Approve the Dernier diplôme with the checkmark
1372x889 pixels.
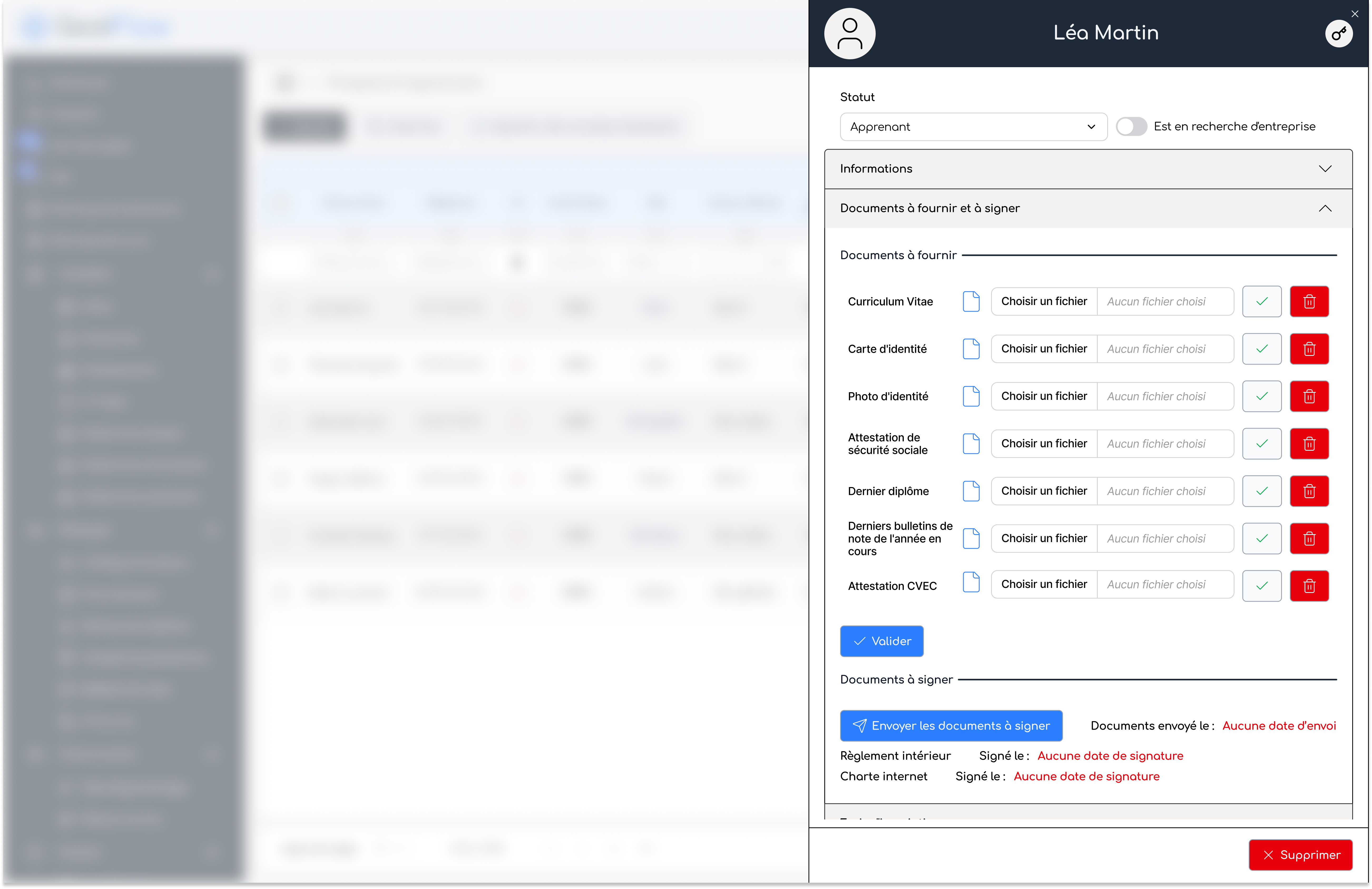point(1261,491)
